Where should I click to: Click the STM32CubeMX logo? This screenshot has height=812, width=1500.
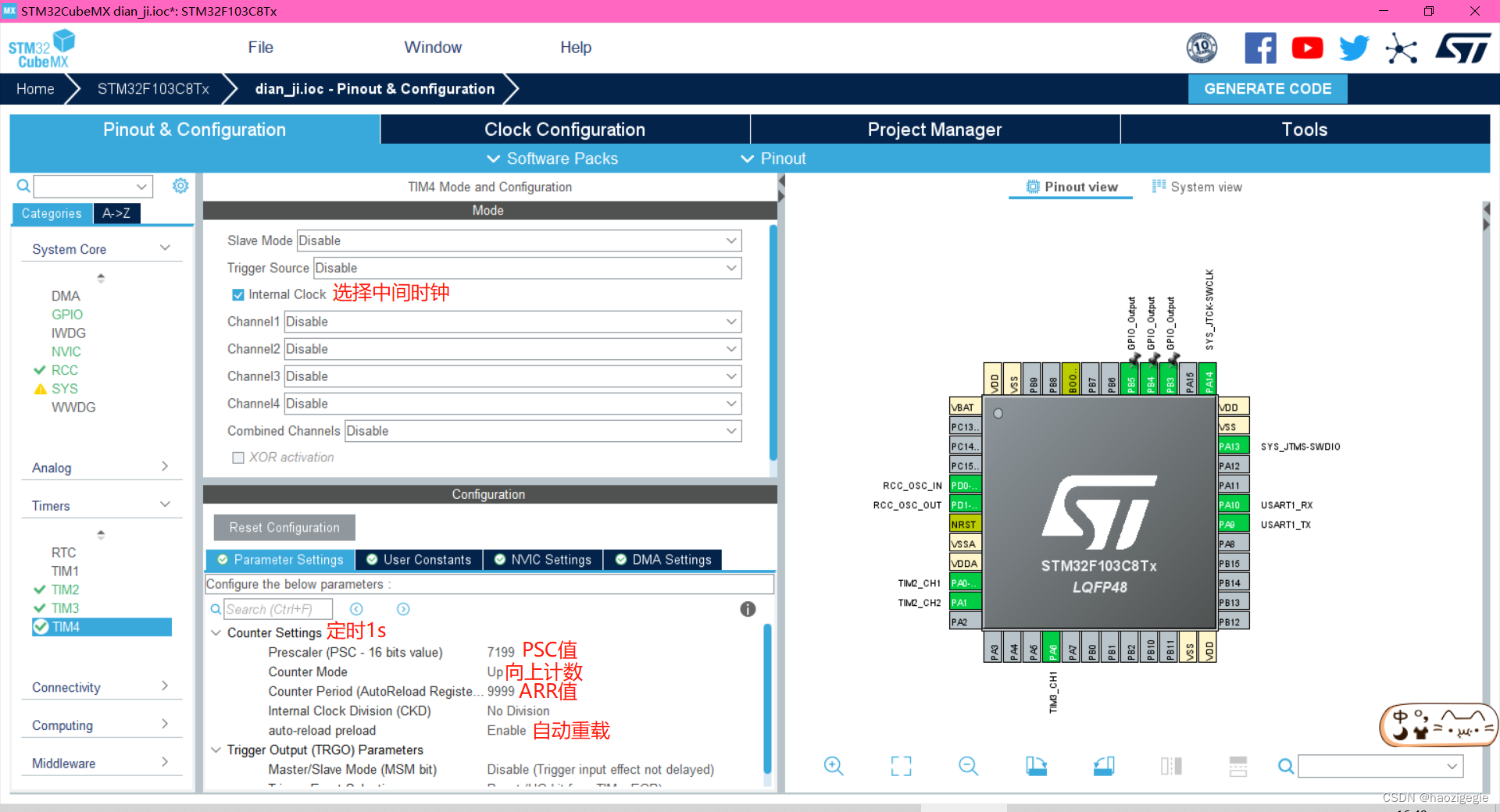point(41,48)
